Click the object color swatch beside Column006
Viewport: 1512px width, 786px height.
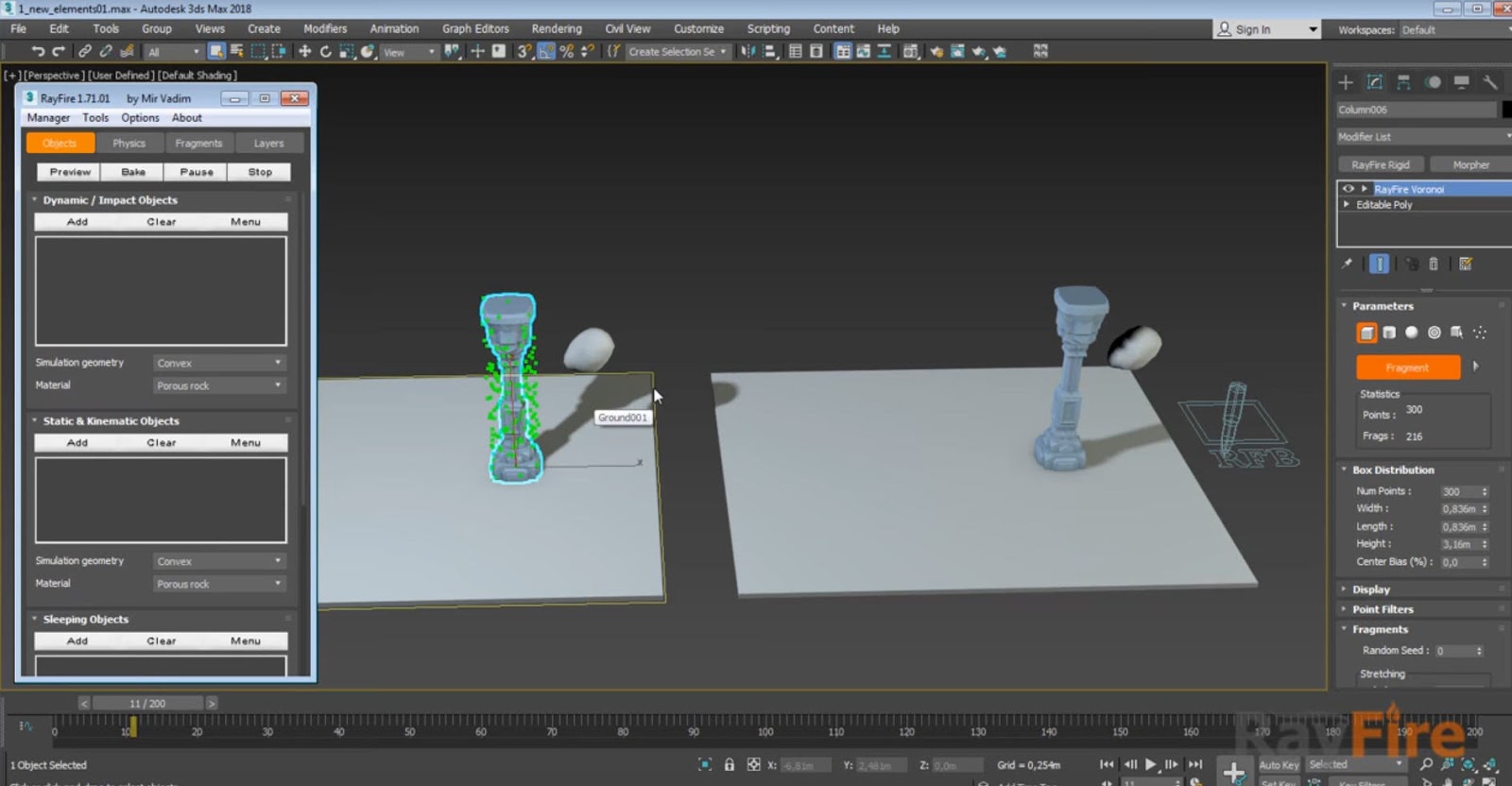tap(1506, 110)
